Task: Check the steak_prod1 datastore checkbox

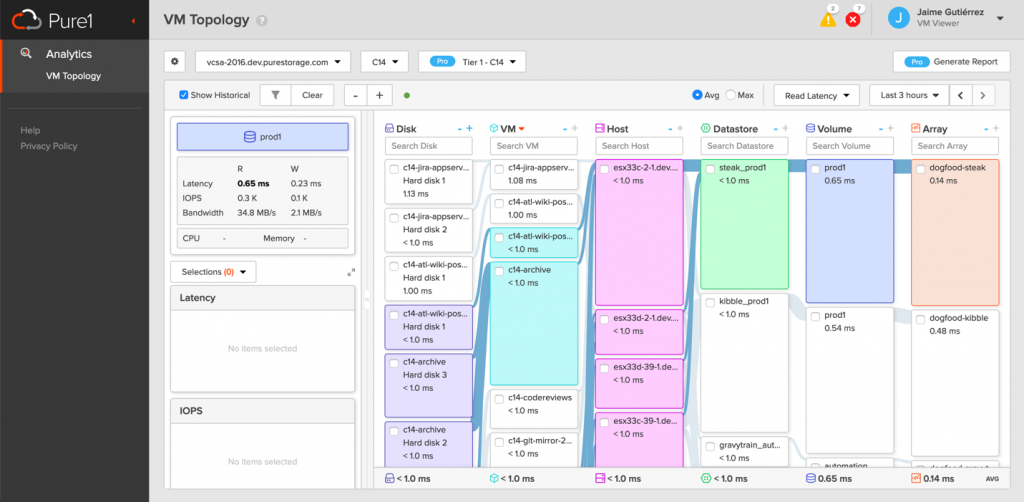Action: pos(710,169)
